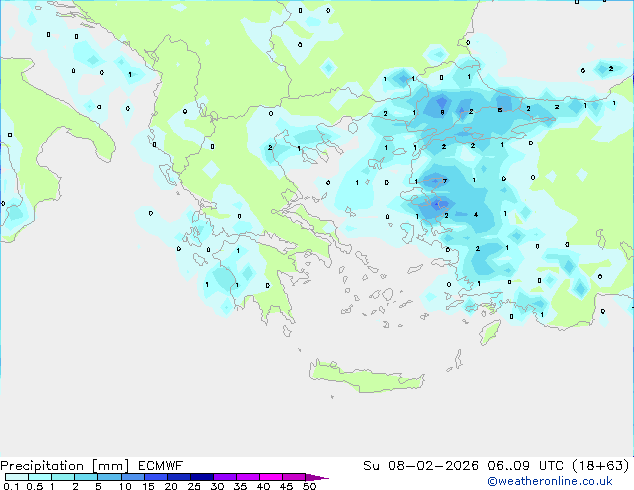Click the 10–15 mm legend color swatch
Screen dimensions: 634x490
(132, 477)
